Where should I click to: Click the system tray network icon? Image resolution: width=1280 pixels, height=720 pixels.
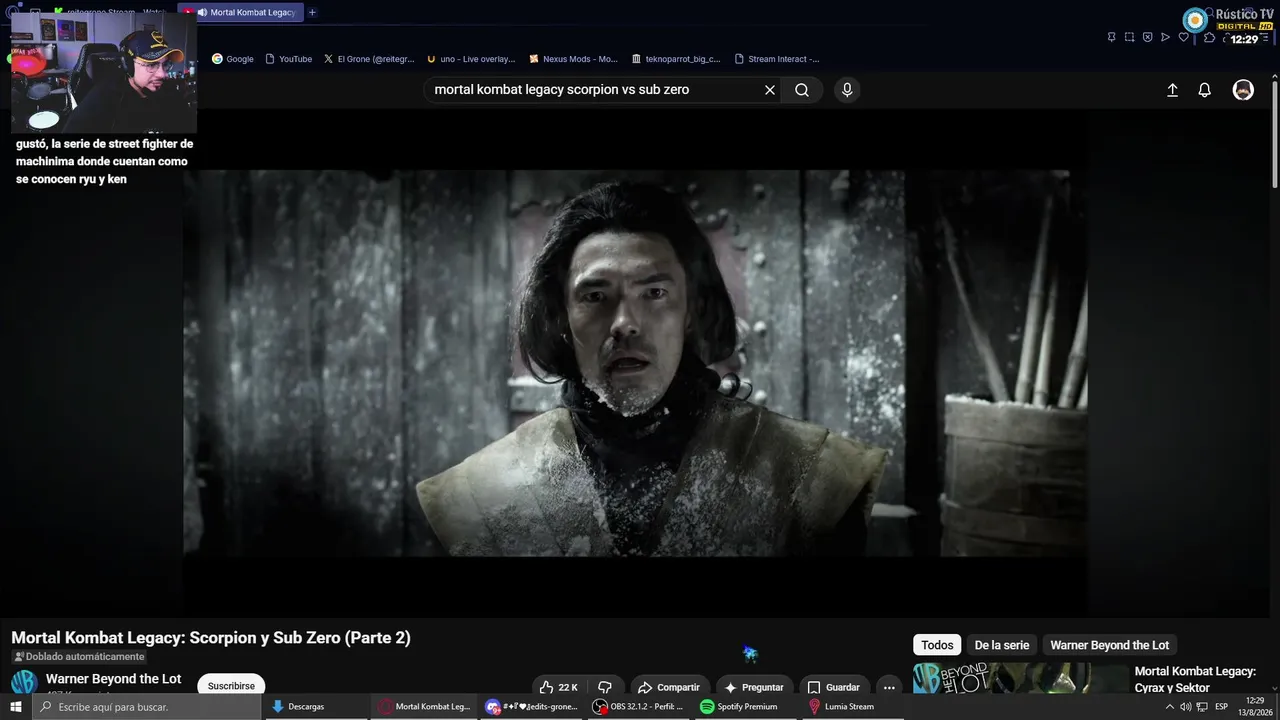[1201, 707]
